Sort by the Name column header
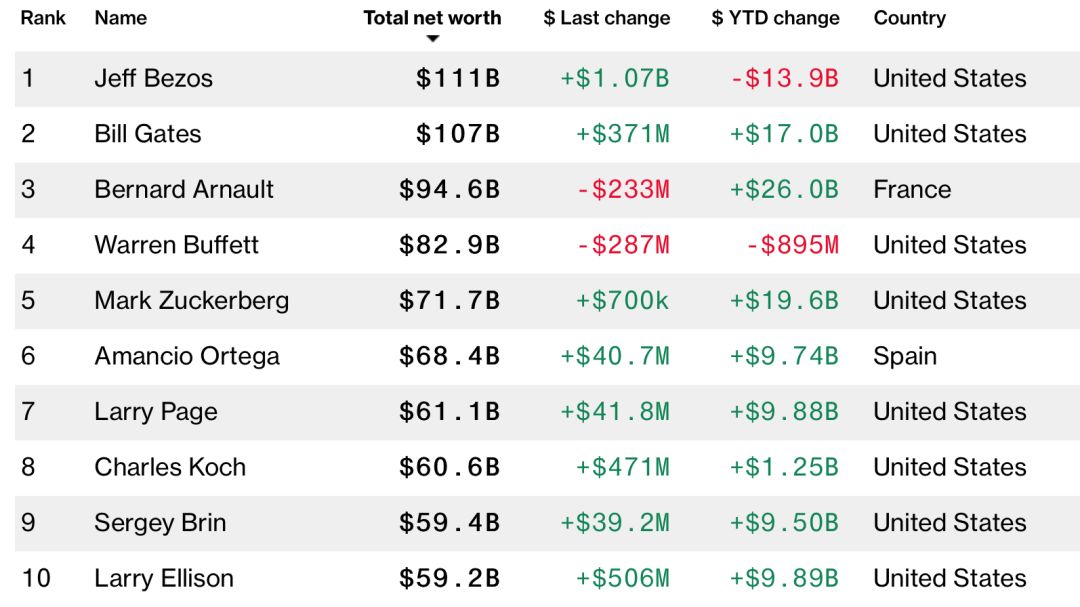The height and width of the screenshot is (607, 1080). coord(120,18)
